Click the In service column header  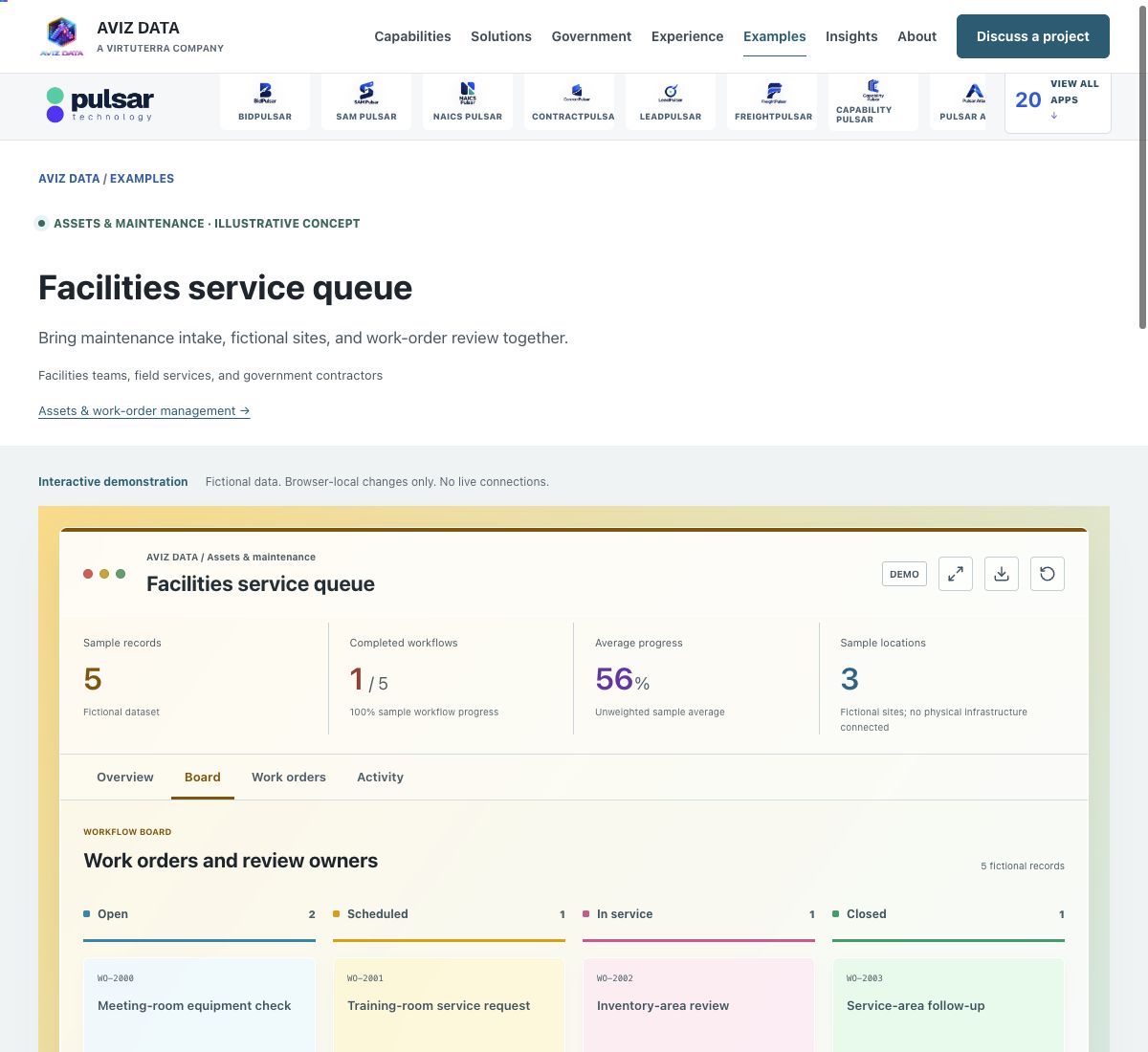[x=698, y=914]
